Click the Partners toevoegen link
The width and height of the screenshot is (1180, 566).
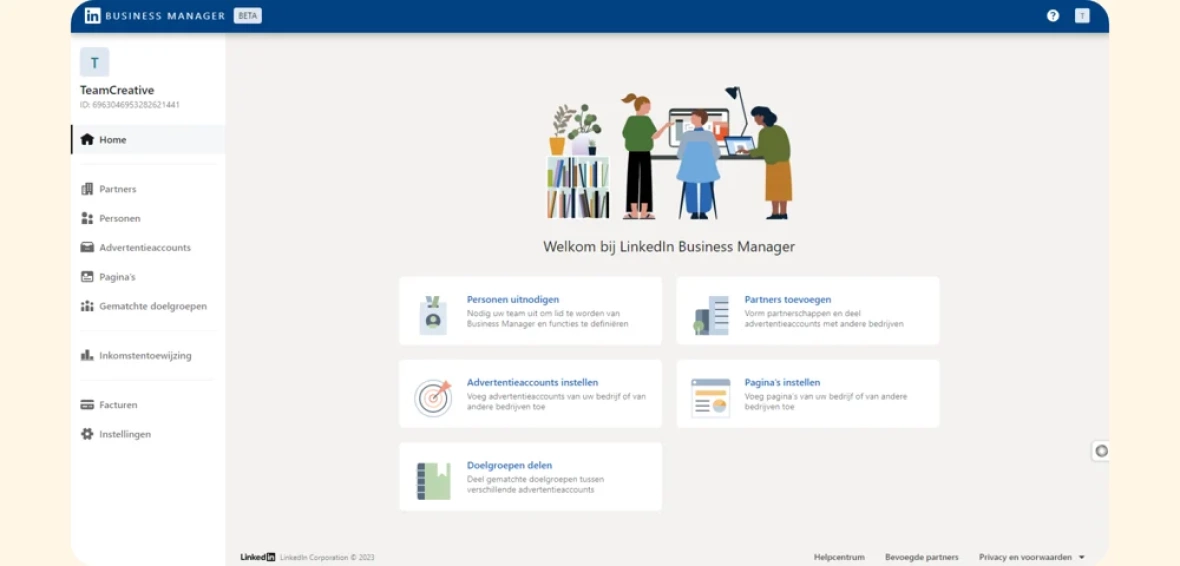click(788, 300)
